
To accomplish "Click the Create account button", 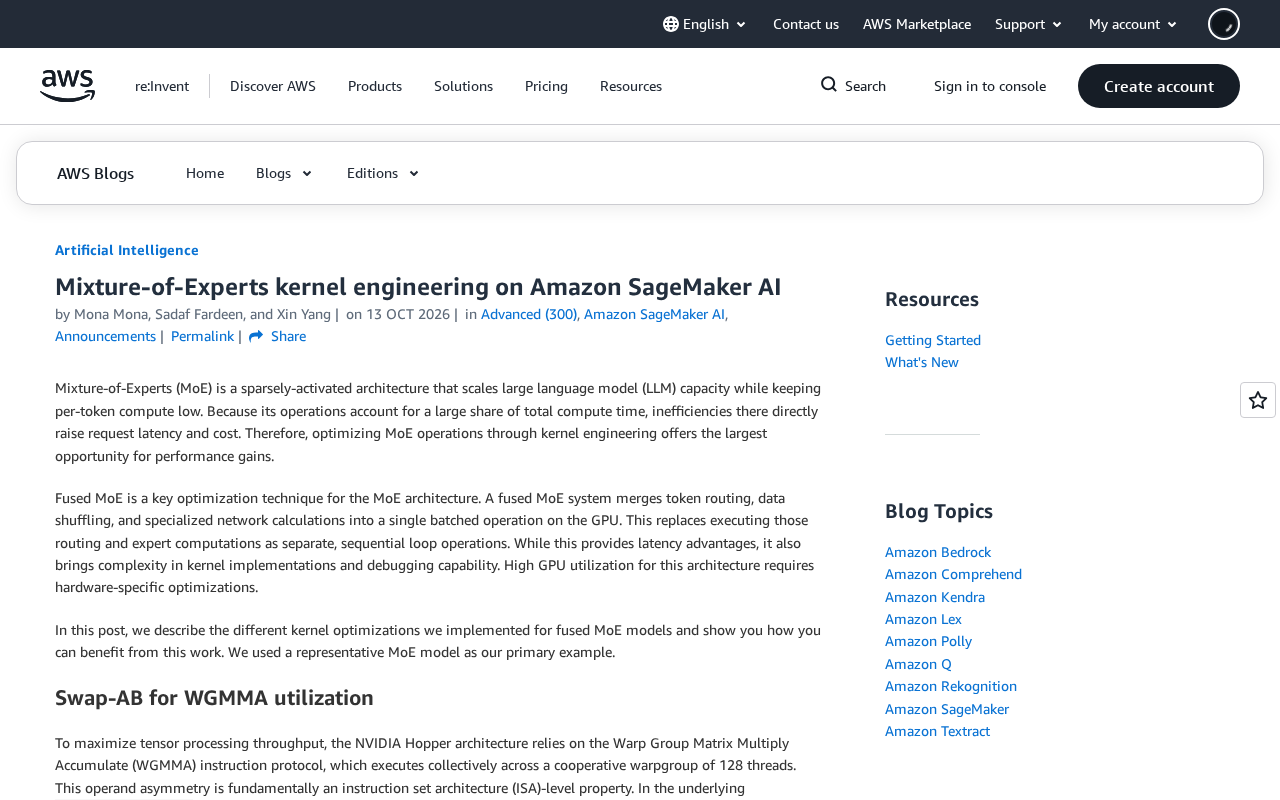I will tap(1159, 86).
